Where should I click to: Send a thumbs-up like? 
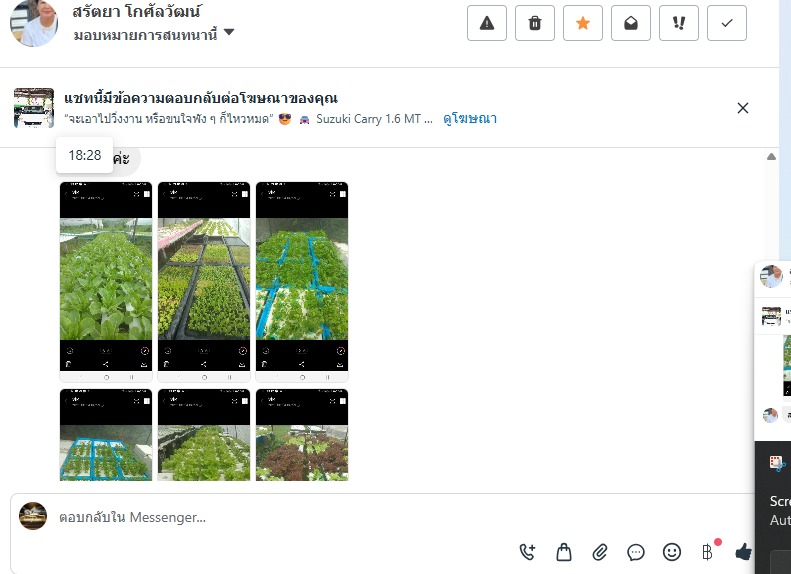[x=743, y=552]
